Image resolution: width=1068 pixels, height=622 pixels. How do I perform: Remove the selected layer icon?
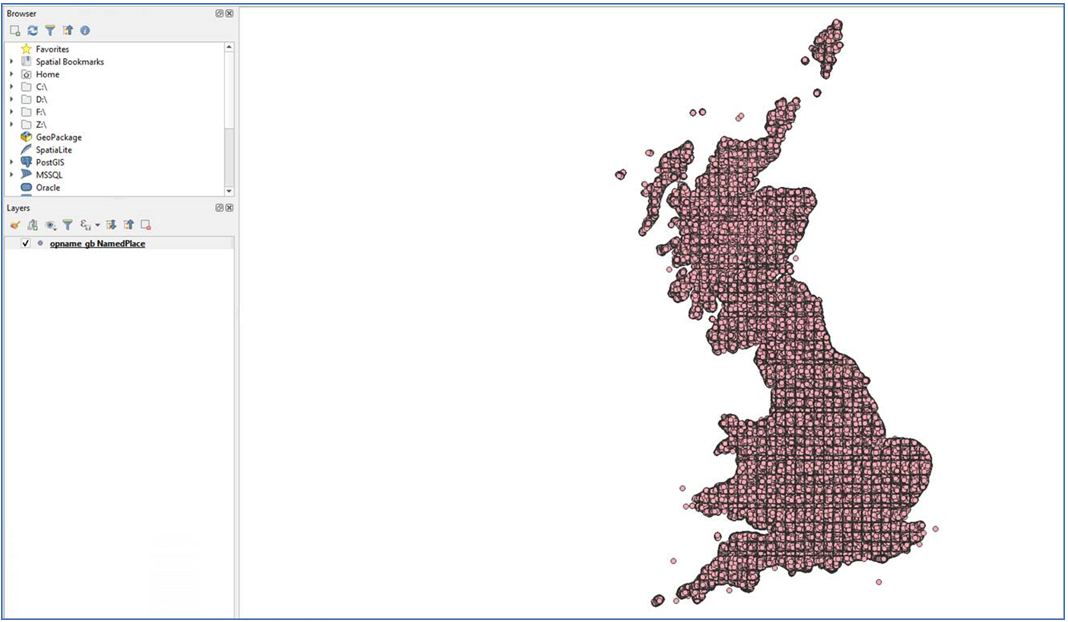pos(146,225)
